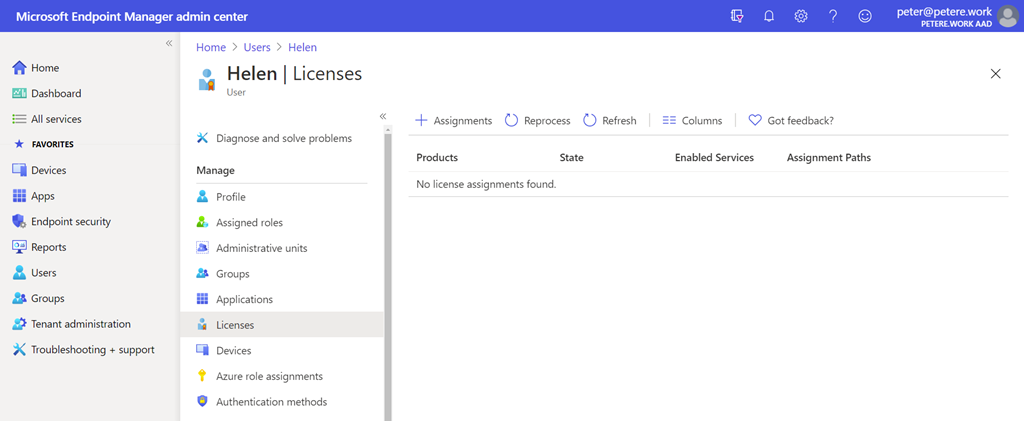This screenshot has width=1024, height=421.
Task: Click the feedback smiley icon
Action: point(865,16)
